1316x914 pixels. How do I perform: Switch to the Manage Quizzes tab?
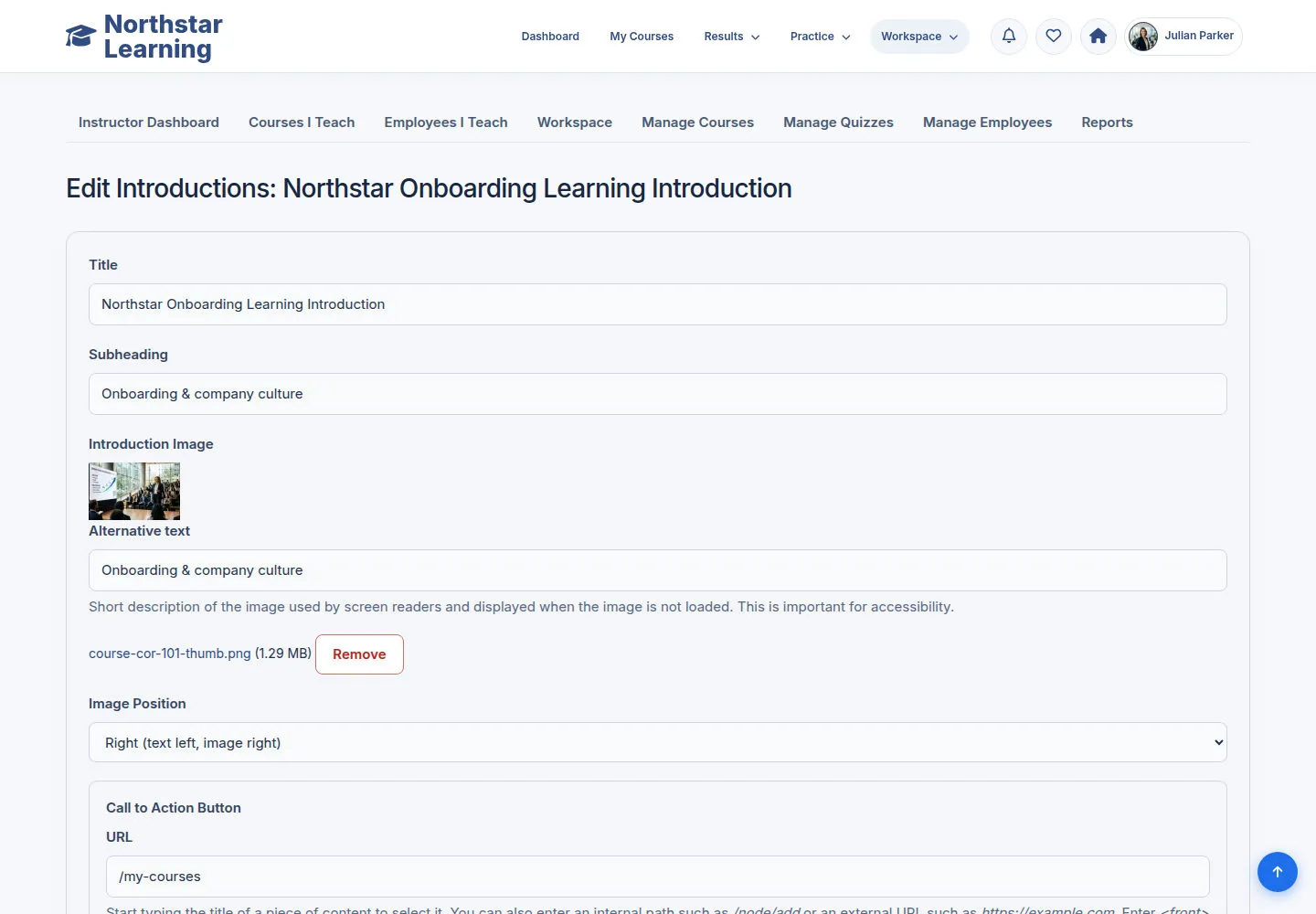pyautogui.click(x=838, y=122)
